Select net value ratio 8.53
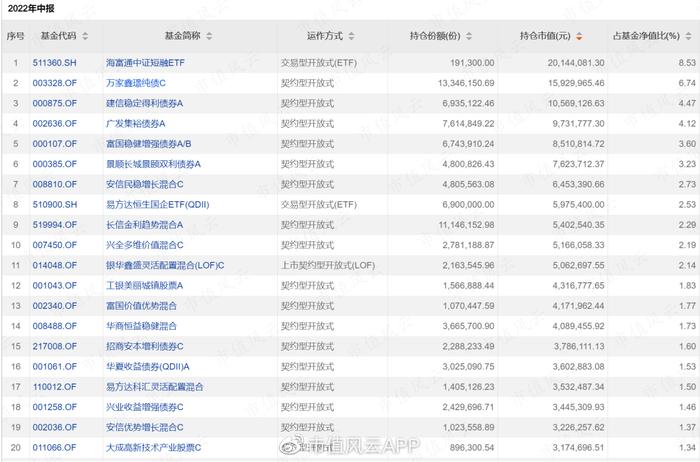 coord(687,63)
